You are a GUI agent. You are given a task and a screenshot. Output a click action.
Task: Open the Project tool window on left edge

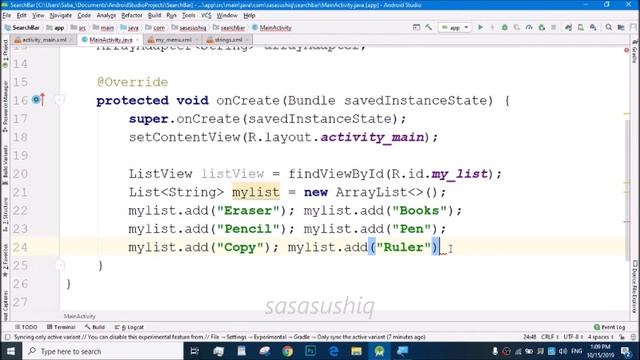click(5, 54)
